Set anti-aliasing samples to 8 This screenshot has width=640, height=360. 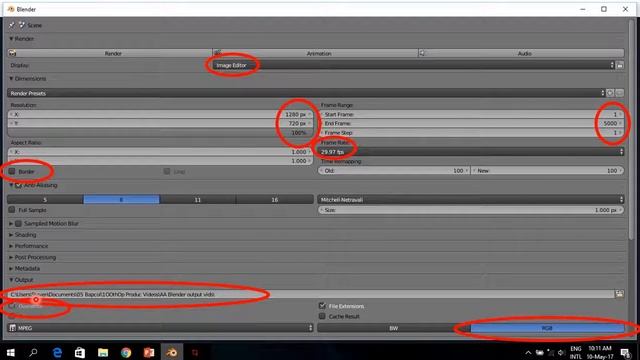122,200
